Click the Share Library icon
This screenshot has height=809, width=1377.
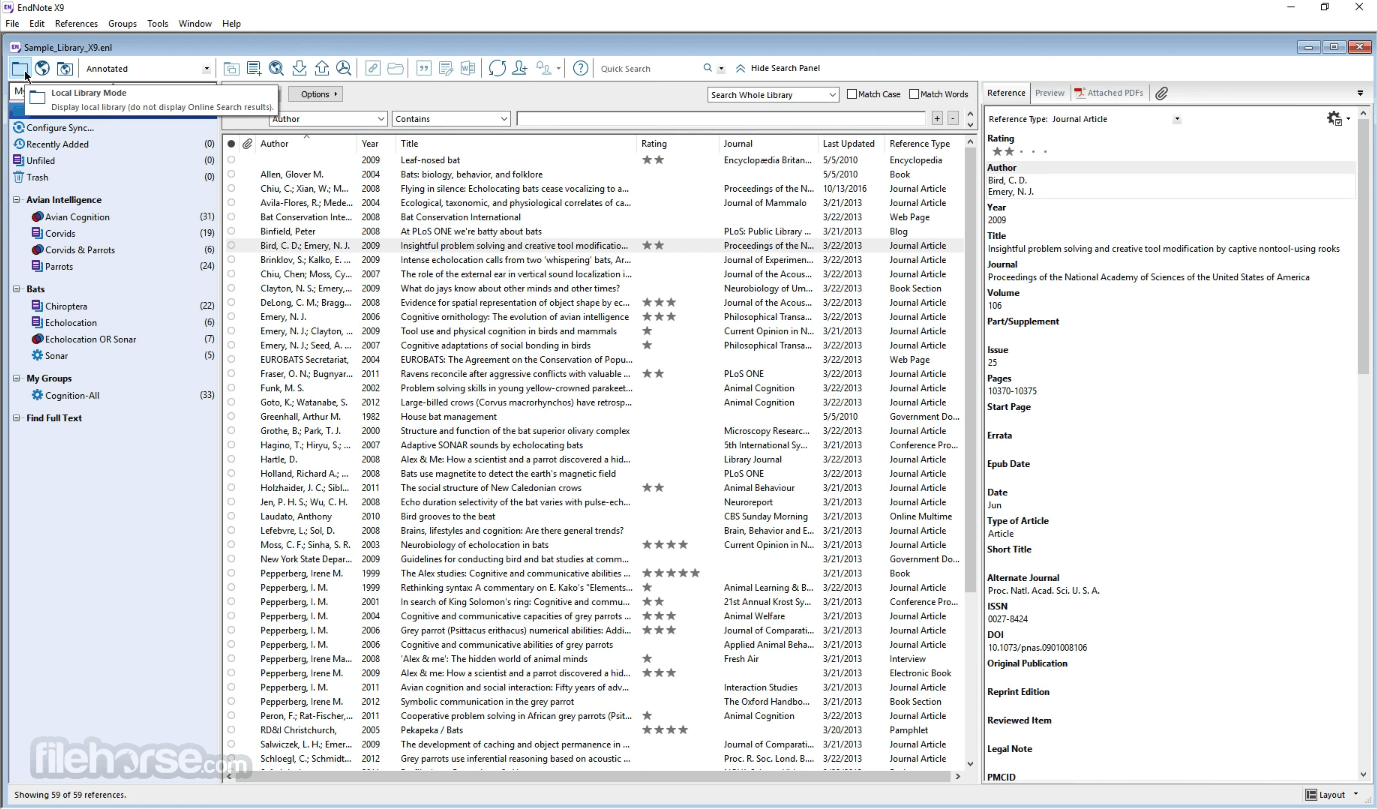click(520, 68)
